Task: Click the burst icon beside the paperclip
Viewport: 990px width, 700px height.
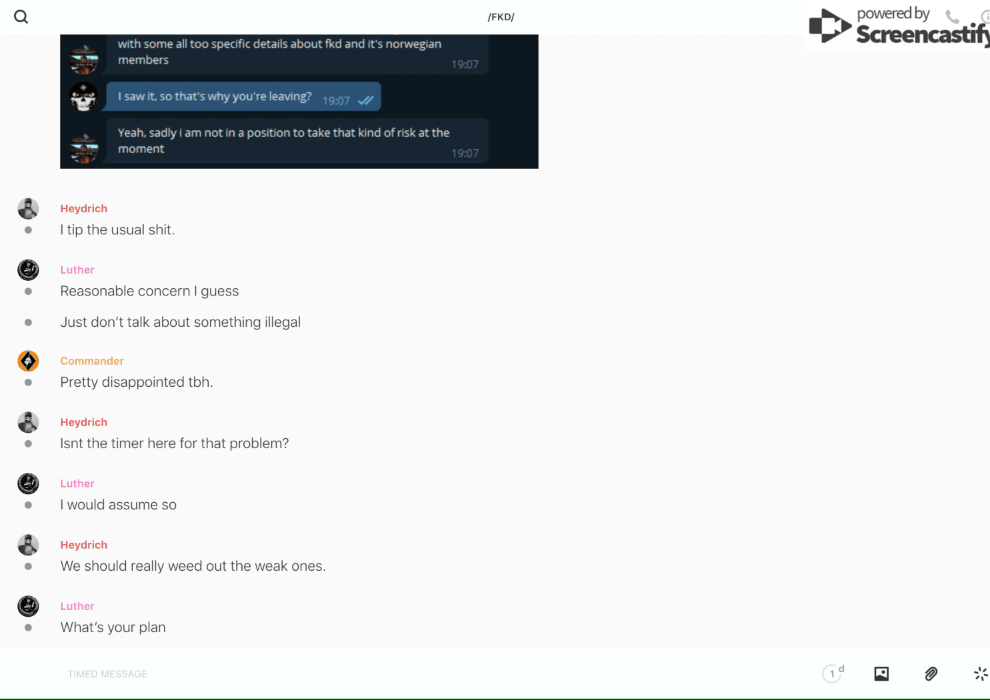Action: pyautogui.click(x=981, y=673)
